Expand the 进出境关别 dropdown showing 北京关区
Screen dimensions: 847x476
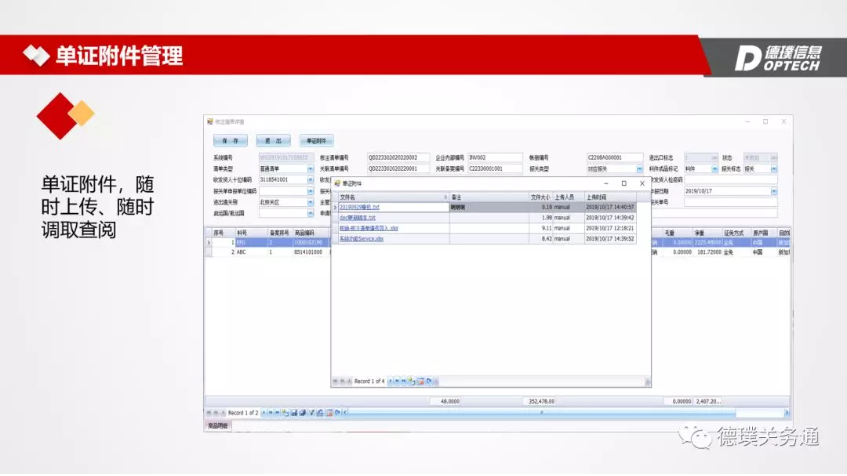click(x=311, y=202)
